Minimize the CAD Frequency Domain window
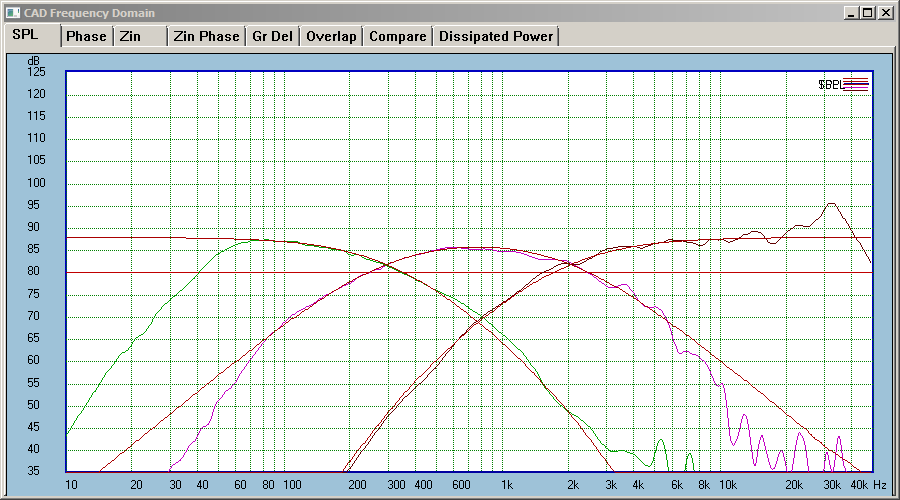The image size is (900, 500). (x=851, y=13)
